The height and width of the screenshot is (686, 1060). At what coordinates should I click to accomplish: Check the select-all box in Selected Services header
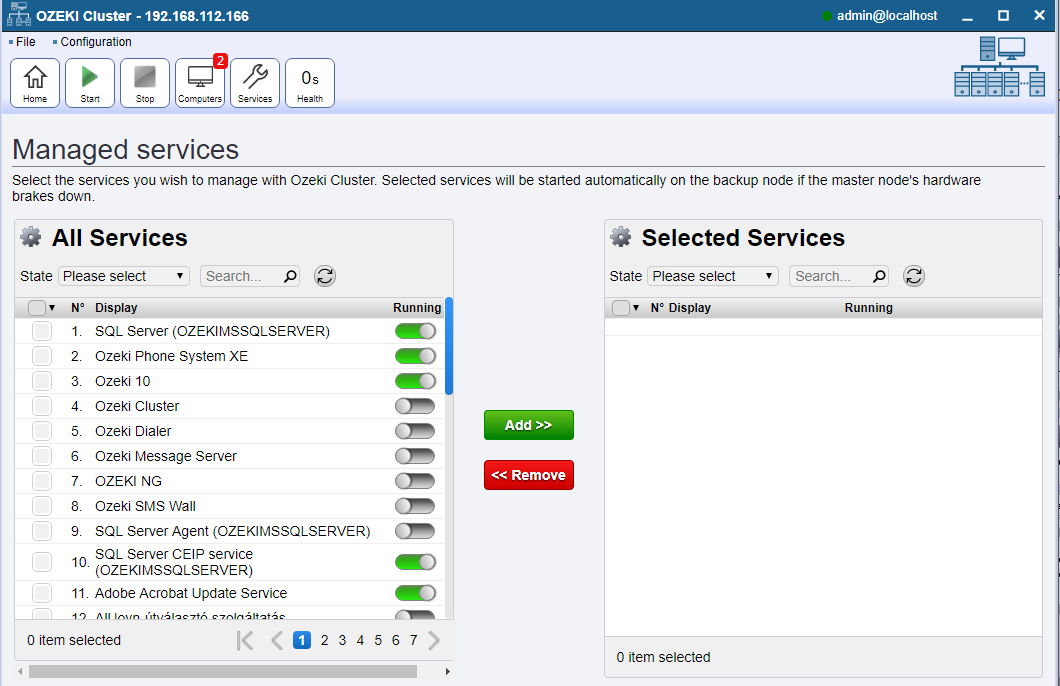pyautogui.click(x=621, y=308)
